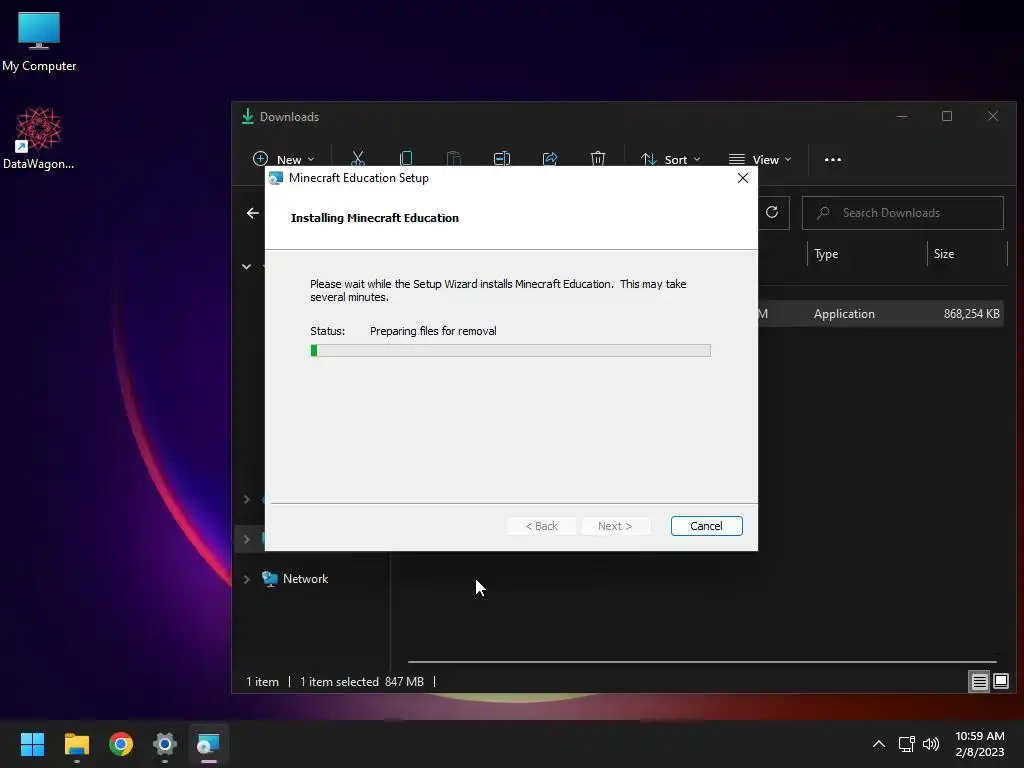
Task: Click the disabled Back button in setup
Action: pyautogui.click(x=541, y=526)
